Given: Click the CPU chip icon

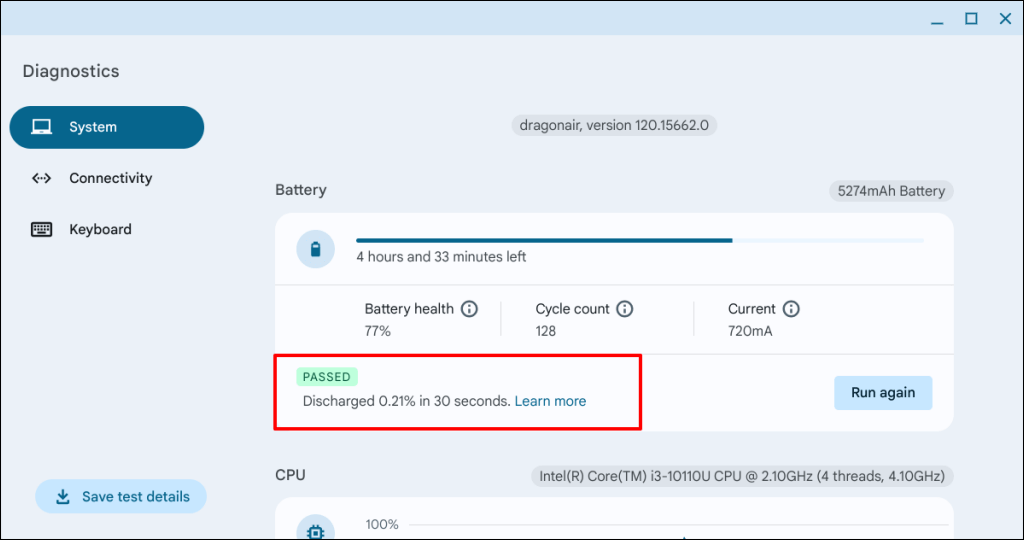Looking at the screenshot, I should coord(316,530).
